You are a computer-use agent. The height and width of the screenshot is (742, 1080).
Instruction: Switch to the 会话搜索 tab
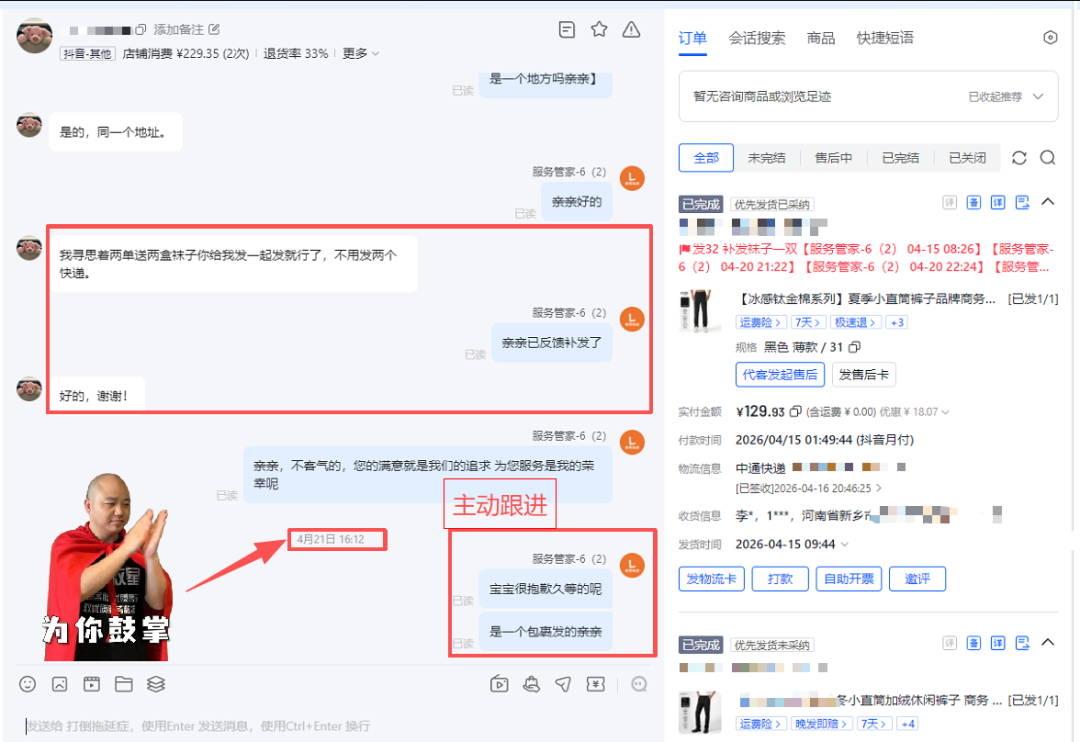click(x=757, y=38)
